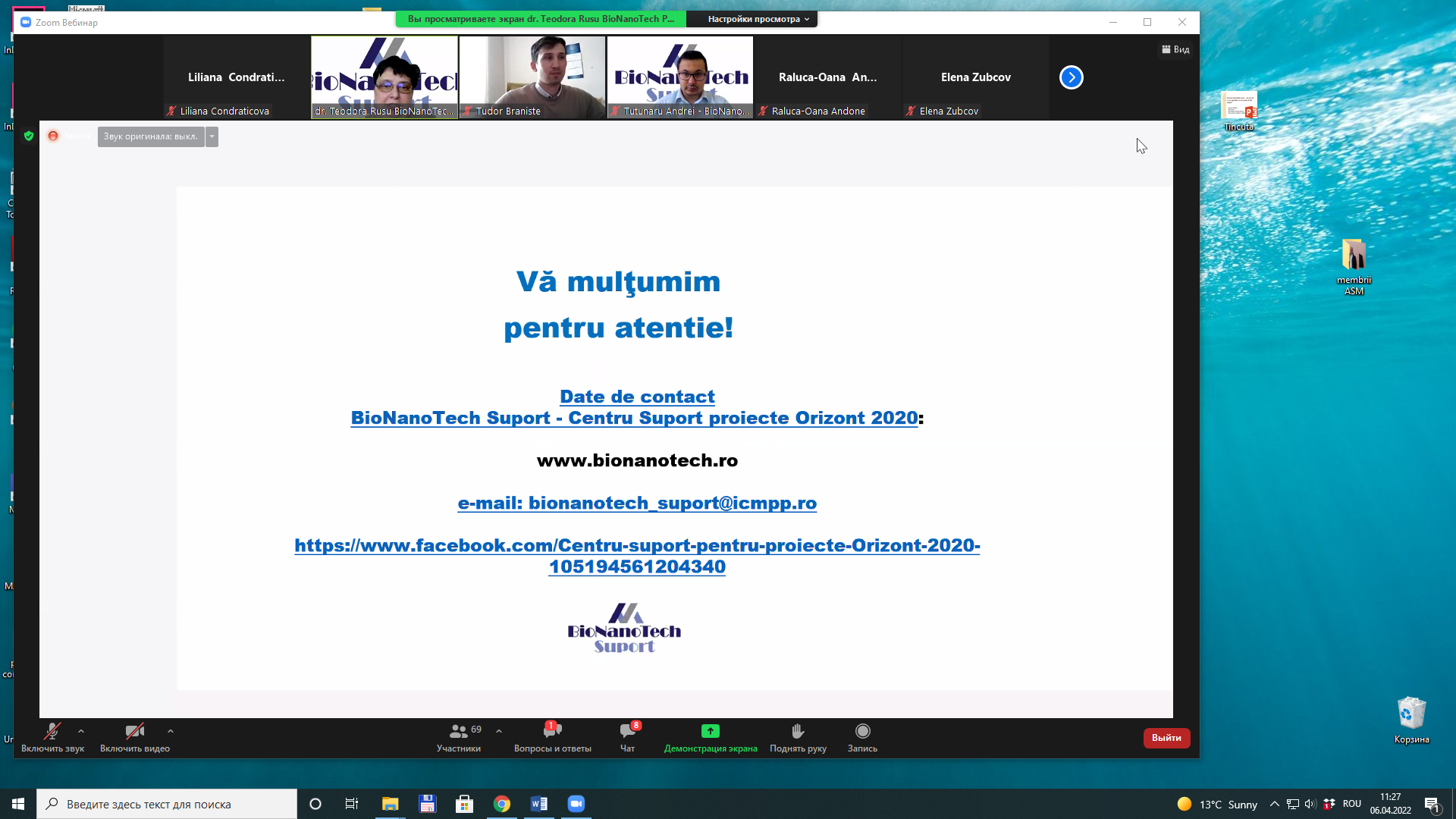Toggle Звук оригинала: выкл. button
Screen dimensions: 1456x819
[x=151, y=136]
